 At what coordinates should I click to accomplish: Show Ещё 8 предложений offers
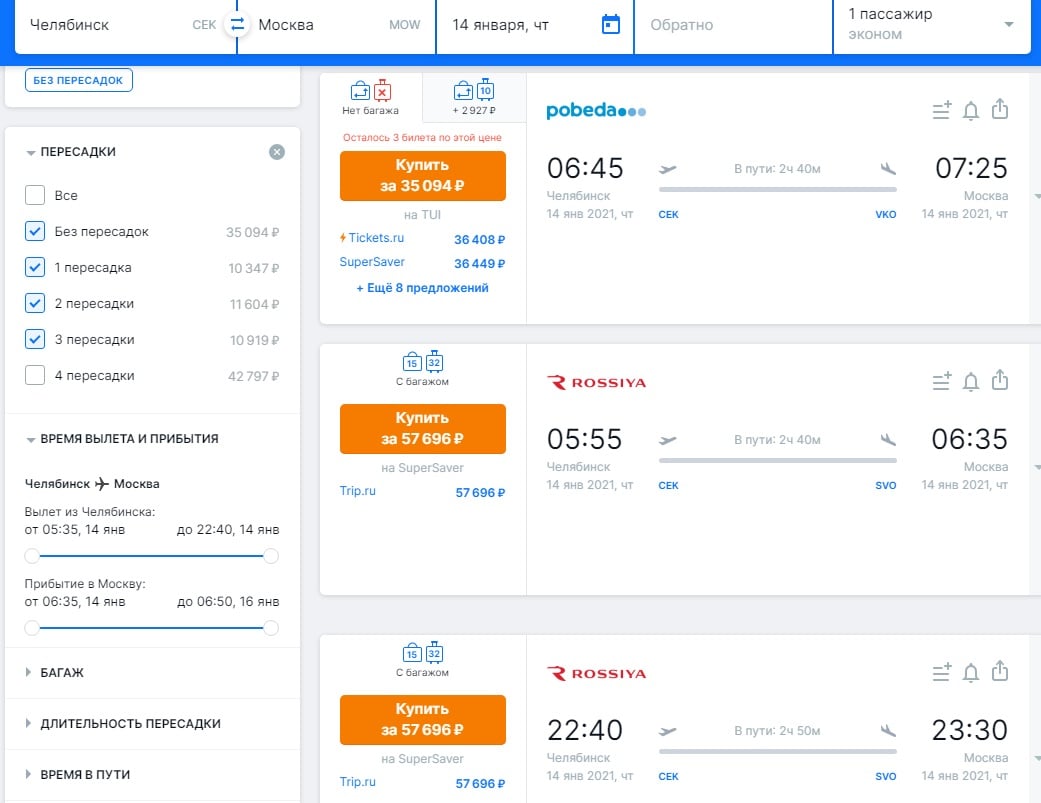point(422,288)
